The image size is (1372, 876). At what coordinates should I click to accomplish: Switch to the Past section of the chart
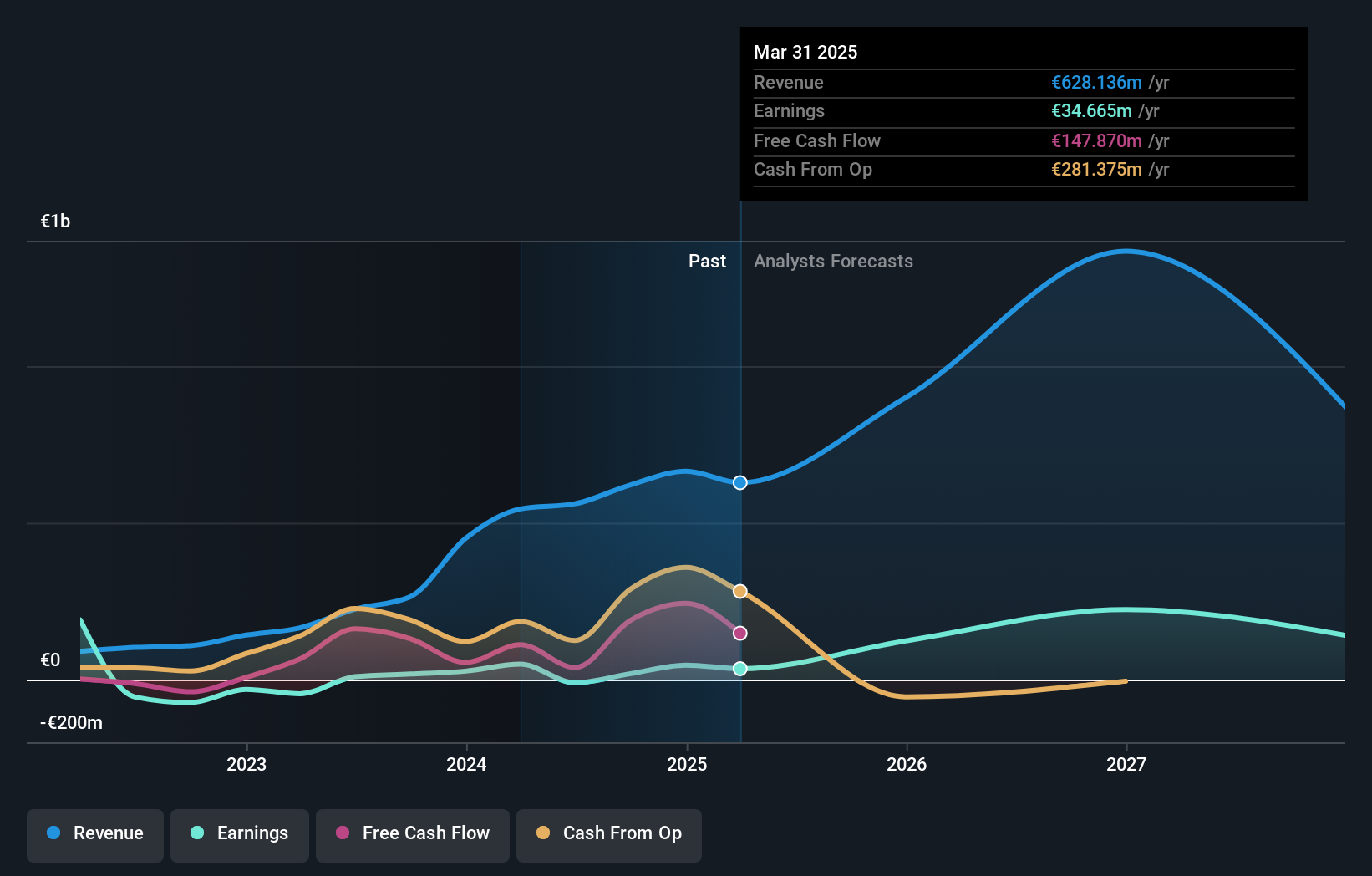[x=708, y=261]
